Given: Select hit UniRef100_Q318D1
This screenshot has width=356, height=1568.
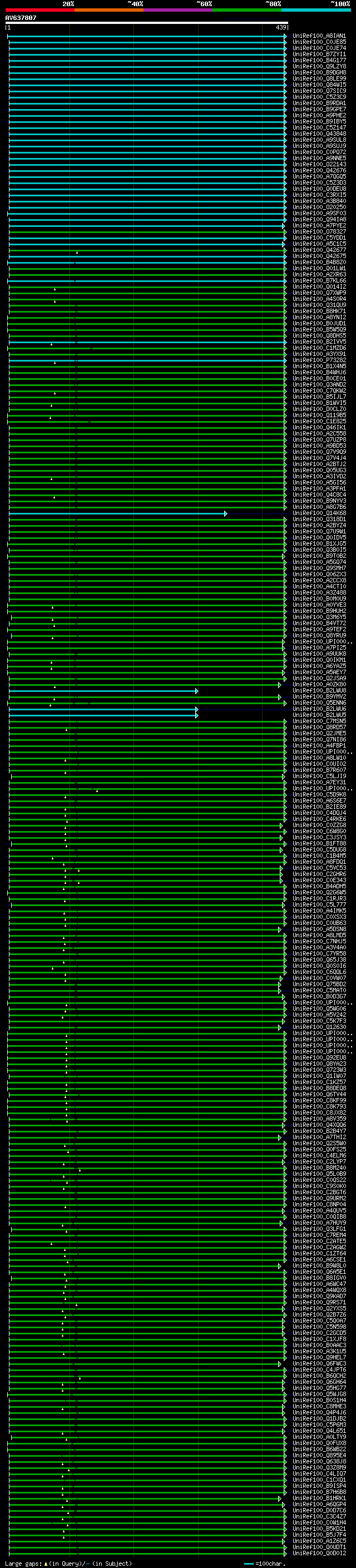Looking at the screenshot, I should (319, 519).
